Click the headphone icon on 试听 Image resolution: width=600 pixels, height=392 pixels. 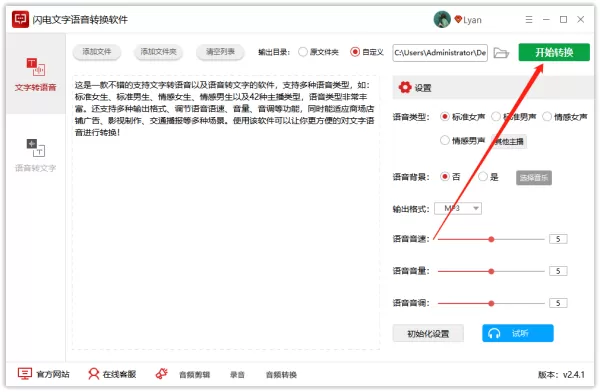pyautogui.click(x=494, y=333)
